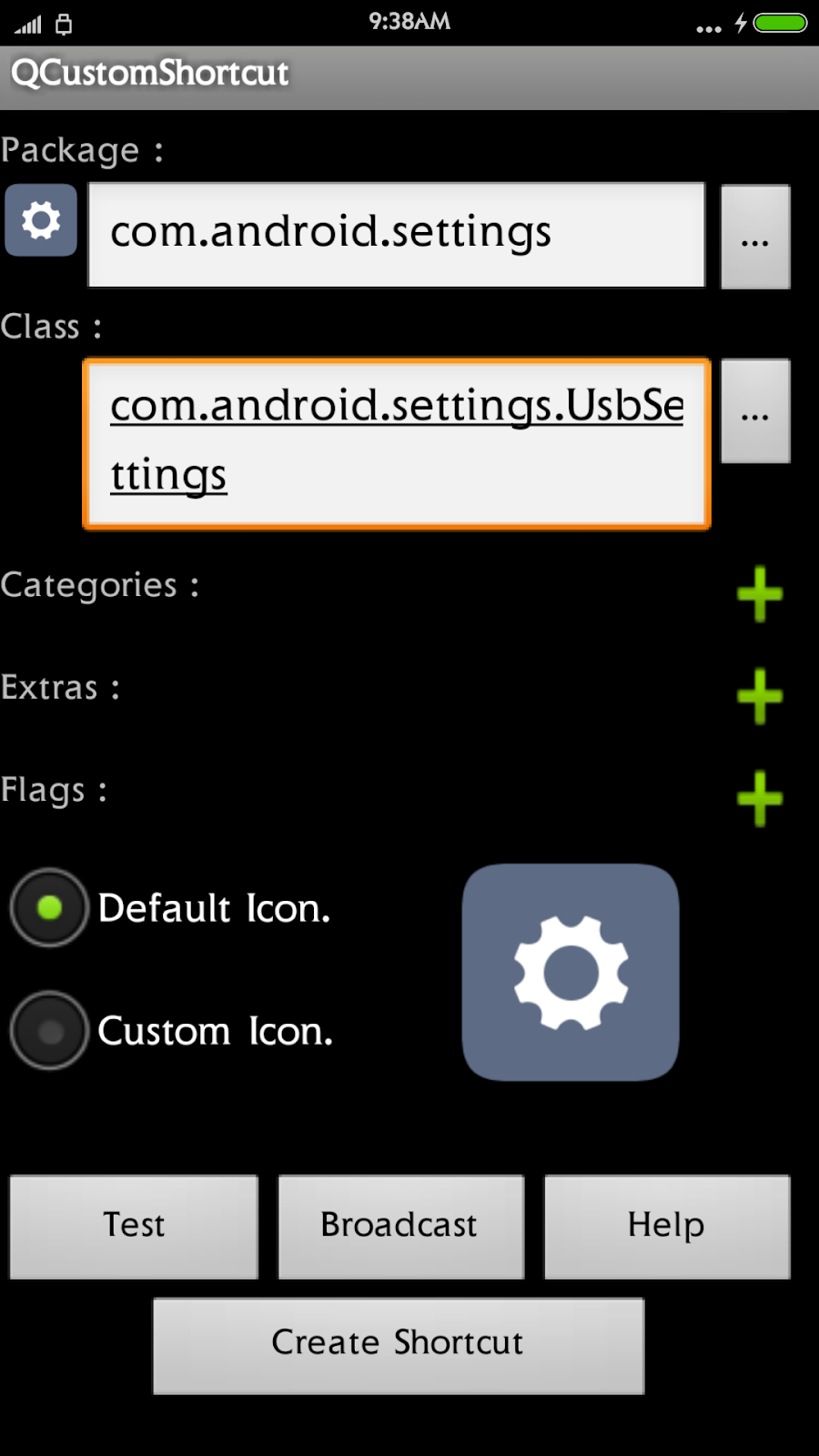
Task: Add an extra using the green plus icon
Action: [761, 698]
